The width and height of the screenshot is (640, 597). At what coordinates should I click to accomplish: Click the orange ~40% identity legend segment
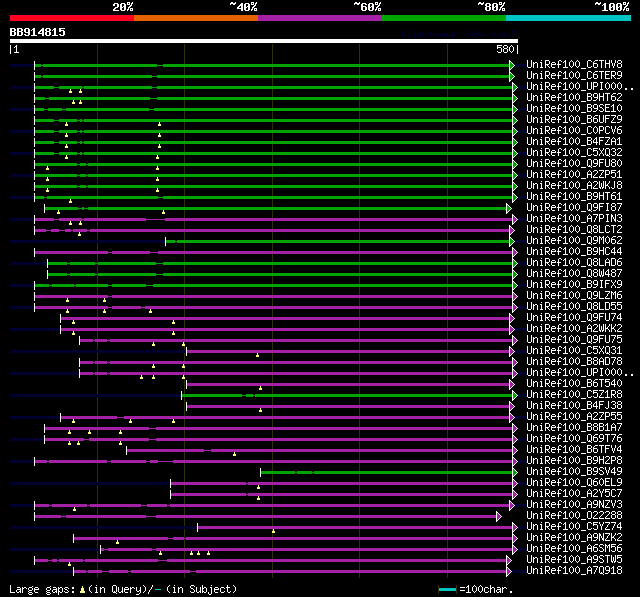(196, 18)
